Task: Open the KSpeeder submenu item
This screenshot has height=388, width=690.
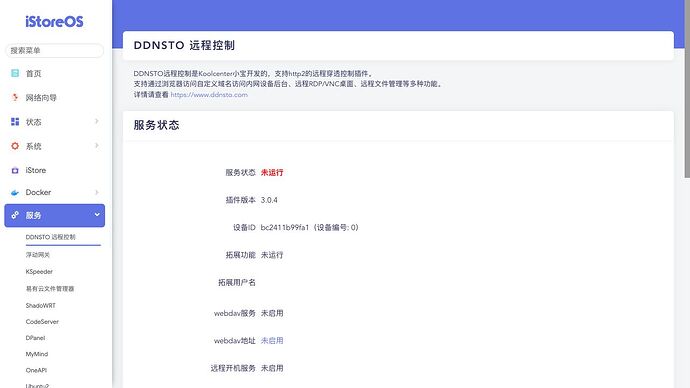Action: pos(39,272)
